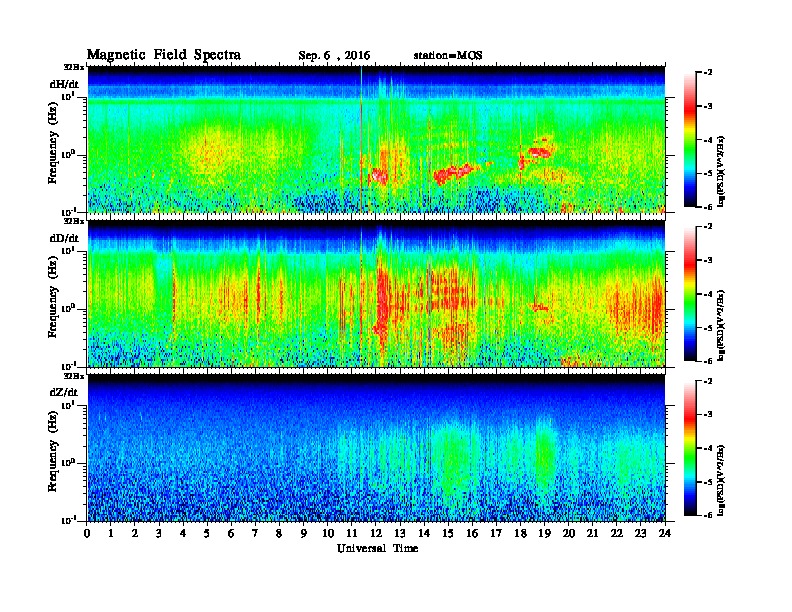Viewport: 792px width, 612px height.
Task: Click the hour "21" tick label
Action: (x=592, y=533)
